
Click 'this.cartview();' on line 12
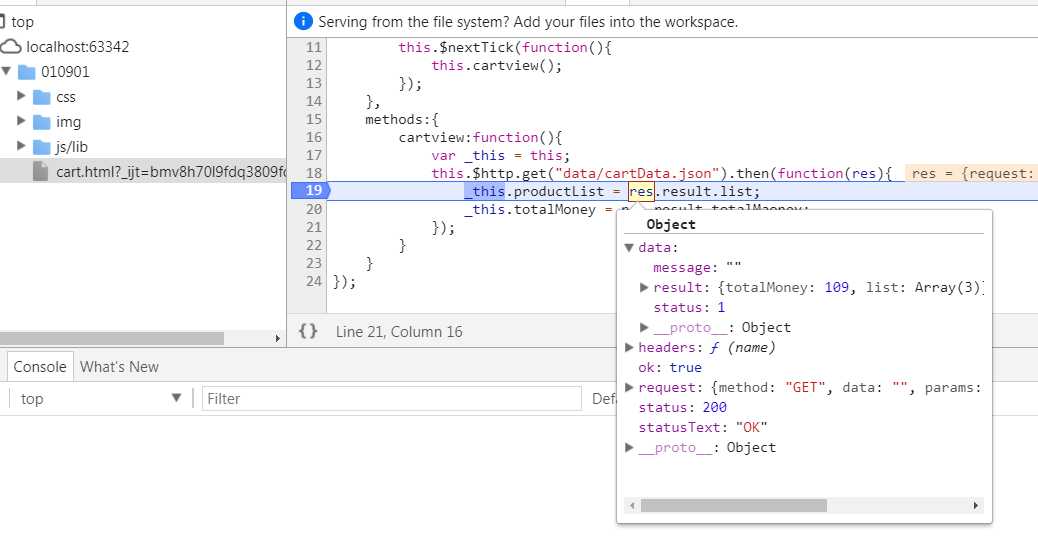point(496,66)
